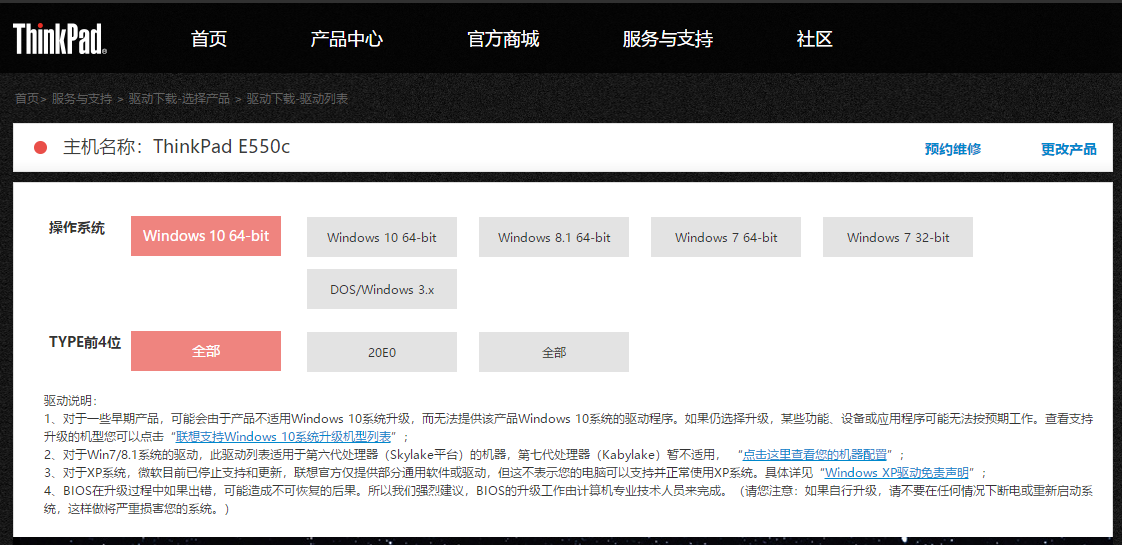Click the 预约维修 link
1122x545 pixels.
click(952, 149)
